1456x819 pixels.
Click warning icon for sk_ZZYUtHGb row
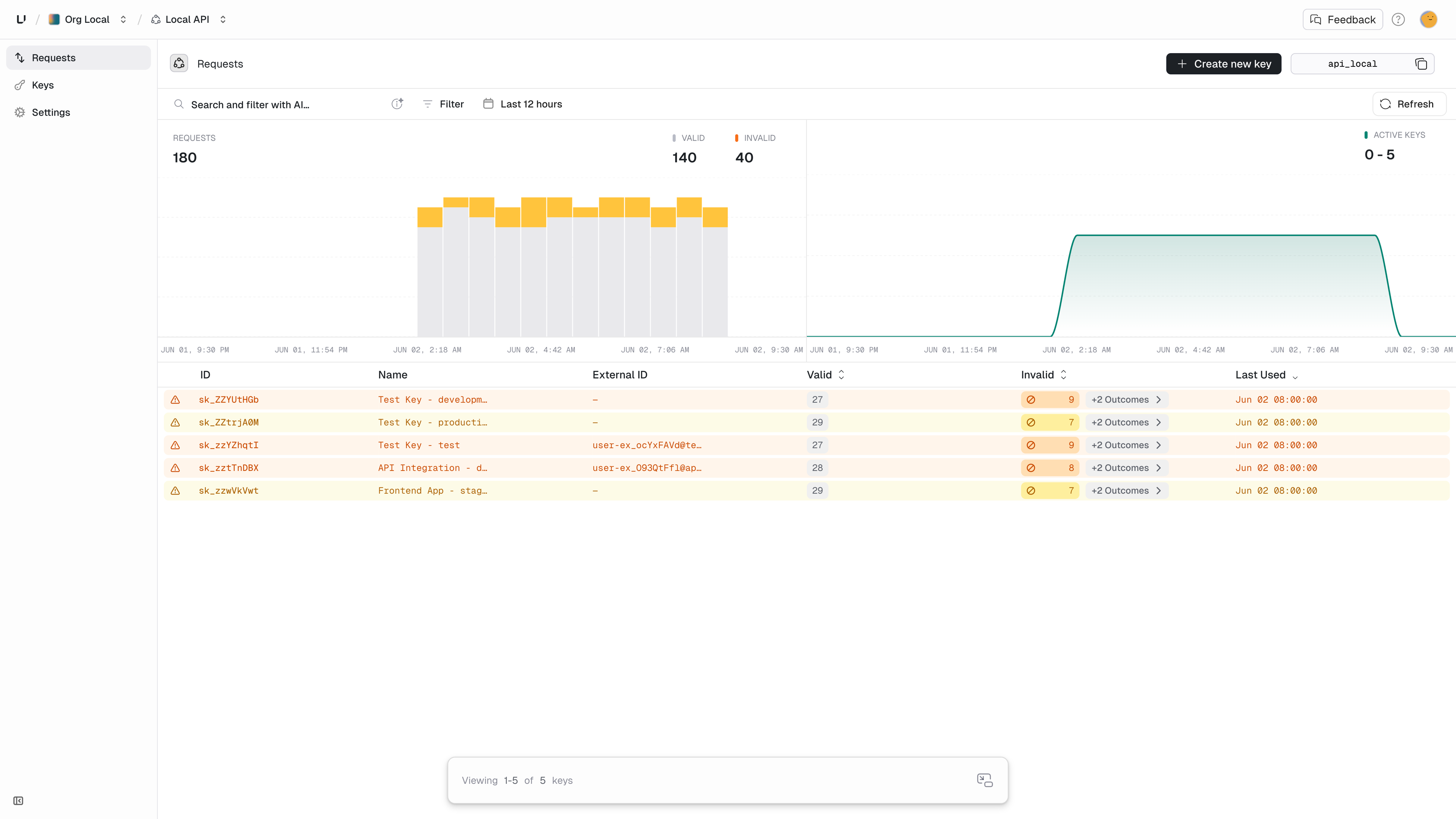coord(175,400)
